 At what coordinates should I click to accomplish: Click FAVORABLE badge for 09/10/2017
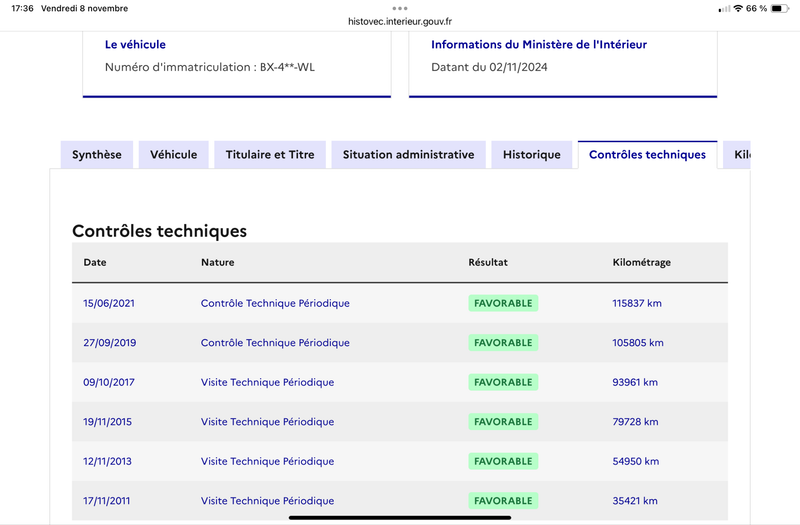(x=503, y=382)
